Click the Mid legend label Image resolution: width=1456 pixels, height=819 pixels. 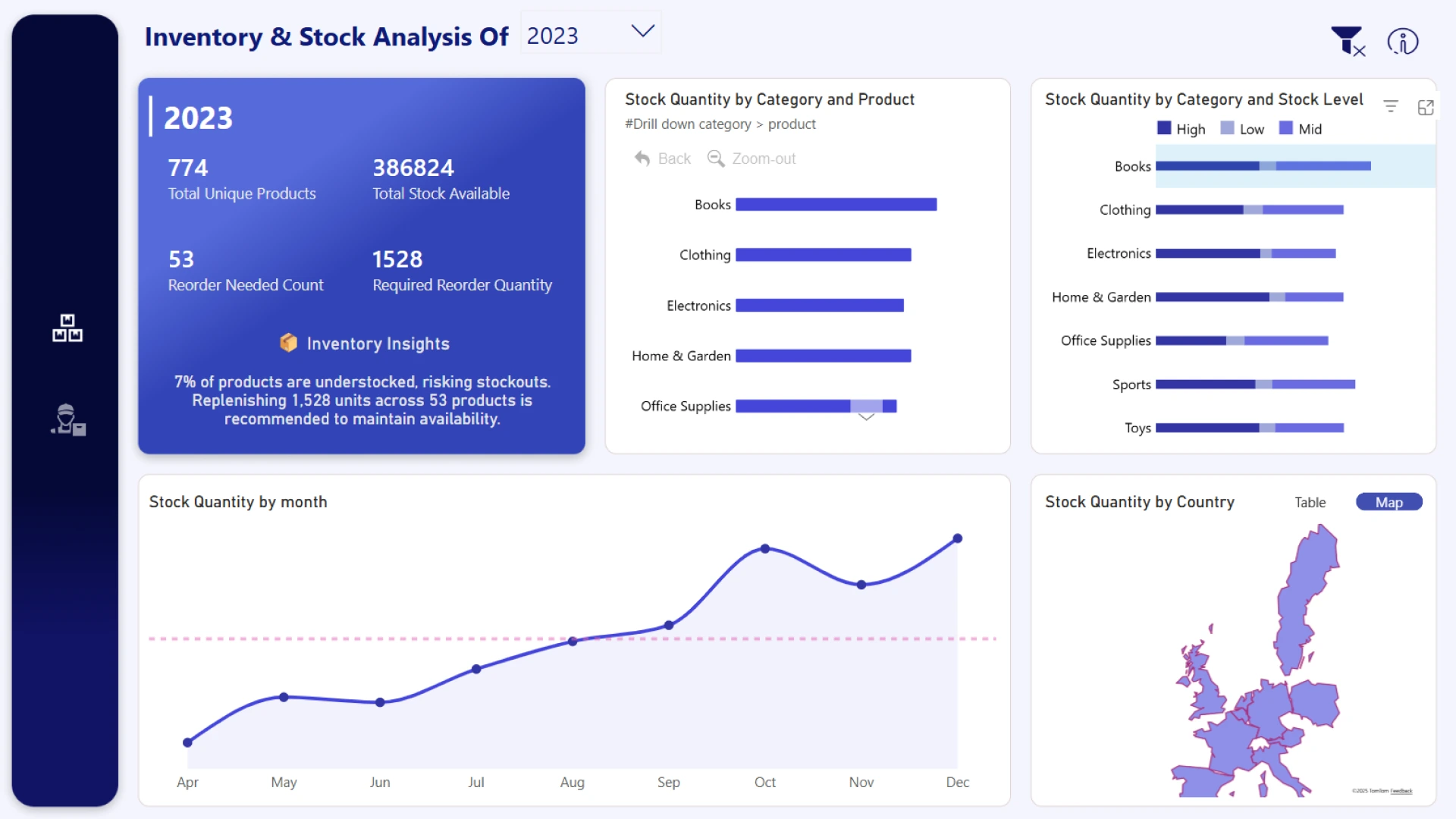click(x=1310, y=129)
